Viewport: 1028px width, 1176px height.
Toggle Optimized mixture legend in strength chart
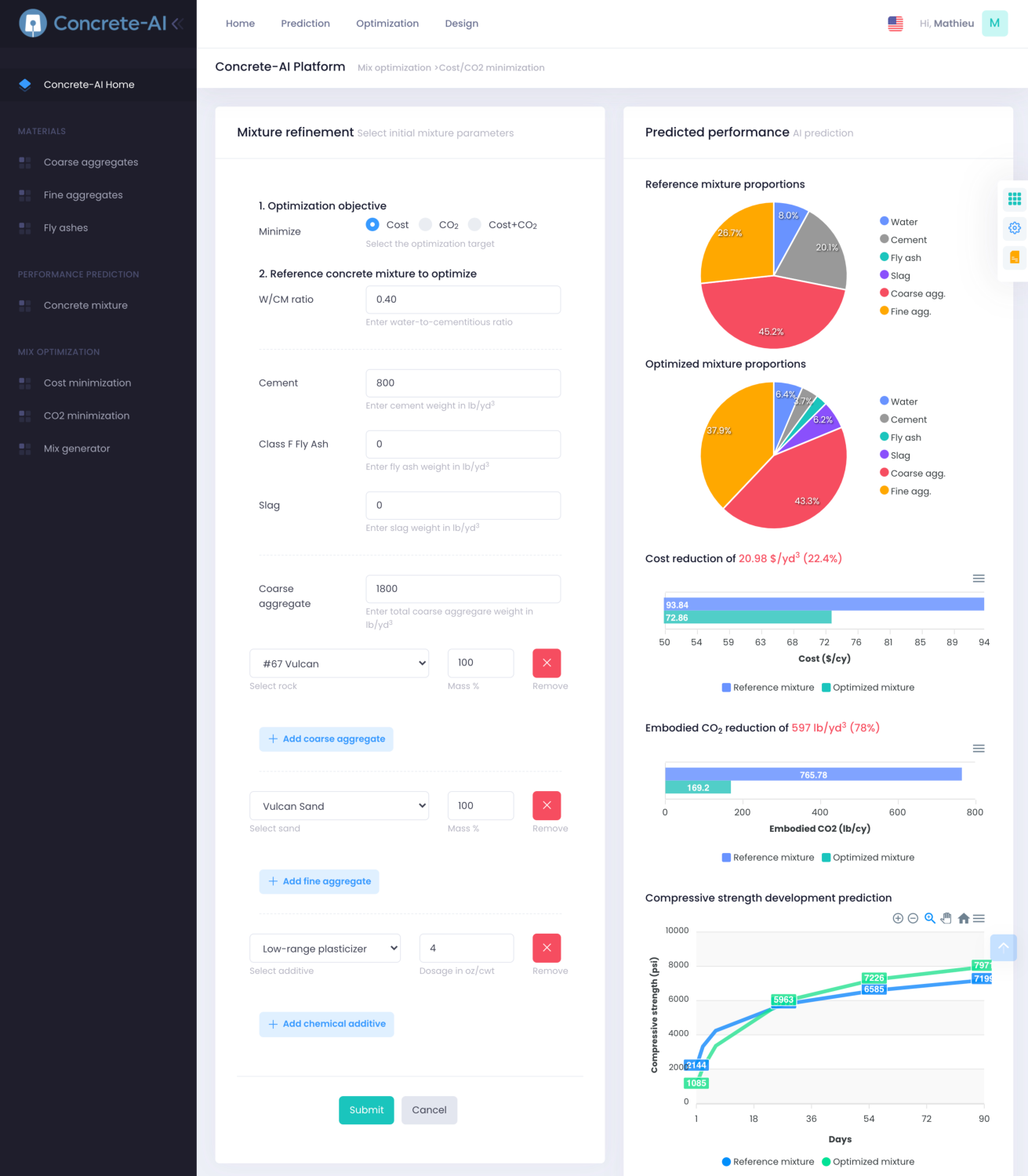point(868,1162)
